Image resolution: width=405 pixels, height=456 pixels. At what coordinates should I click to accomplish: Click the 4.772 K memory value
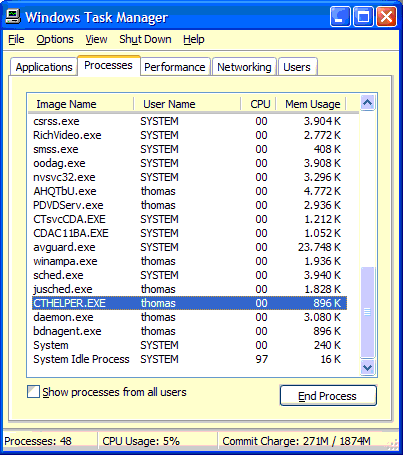point(322,191)
